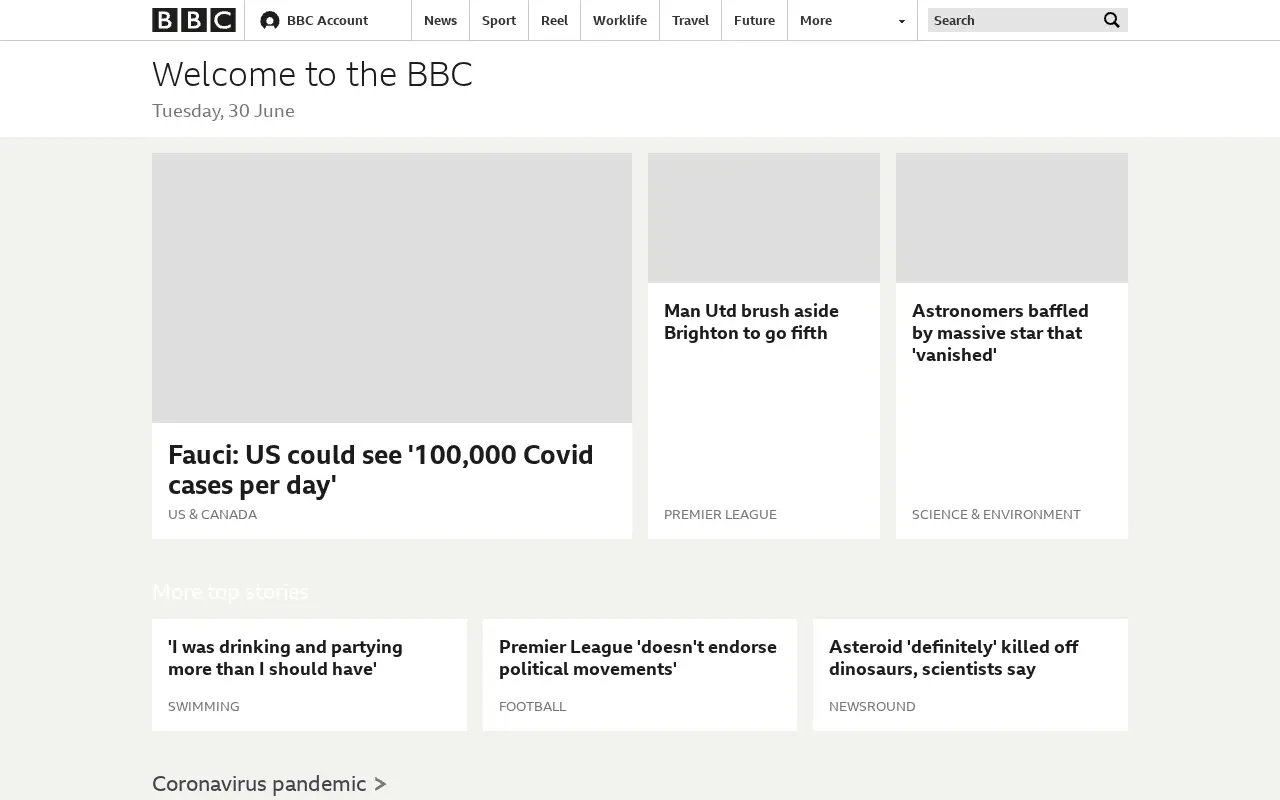Viewport: 1280px width, 800px height.
Task: Open the Sport section
Action: pyautogui.click(x=499, y=20)
